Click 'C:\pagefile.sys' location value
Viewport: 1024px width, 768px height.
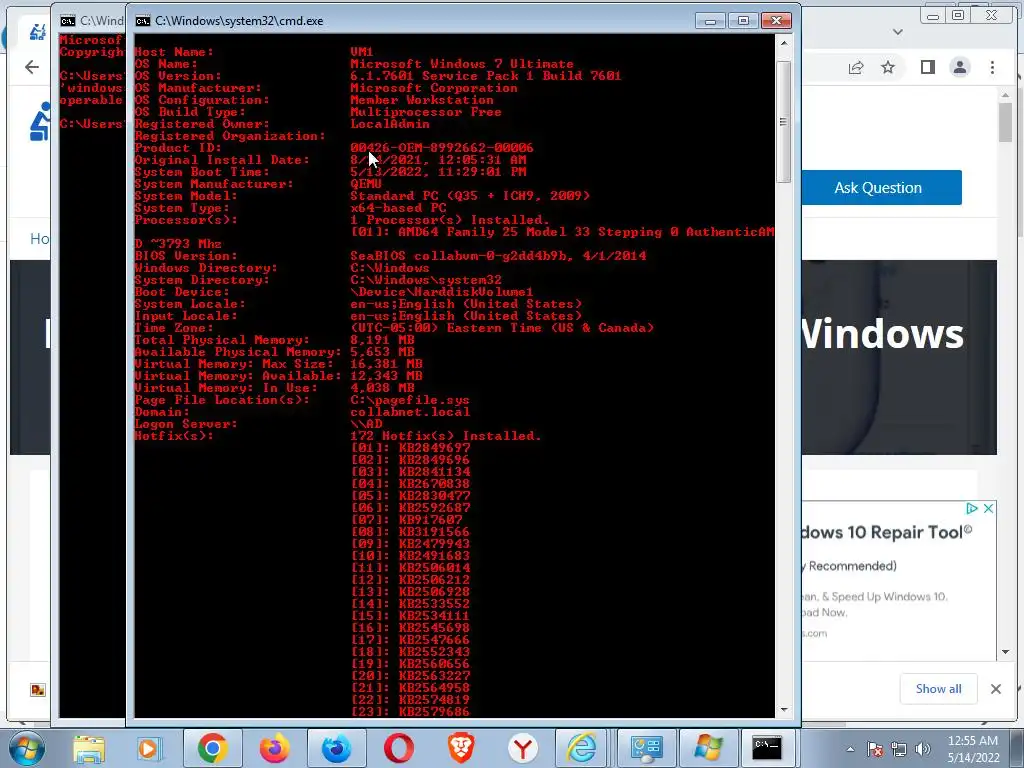point(409,400)
